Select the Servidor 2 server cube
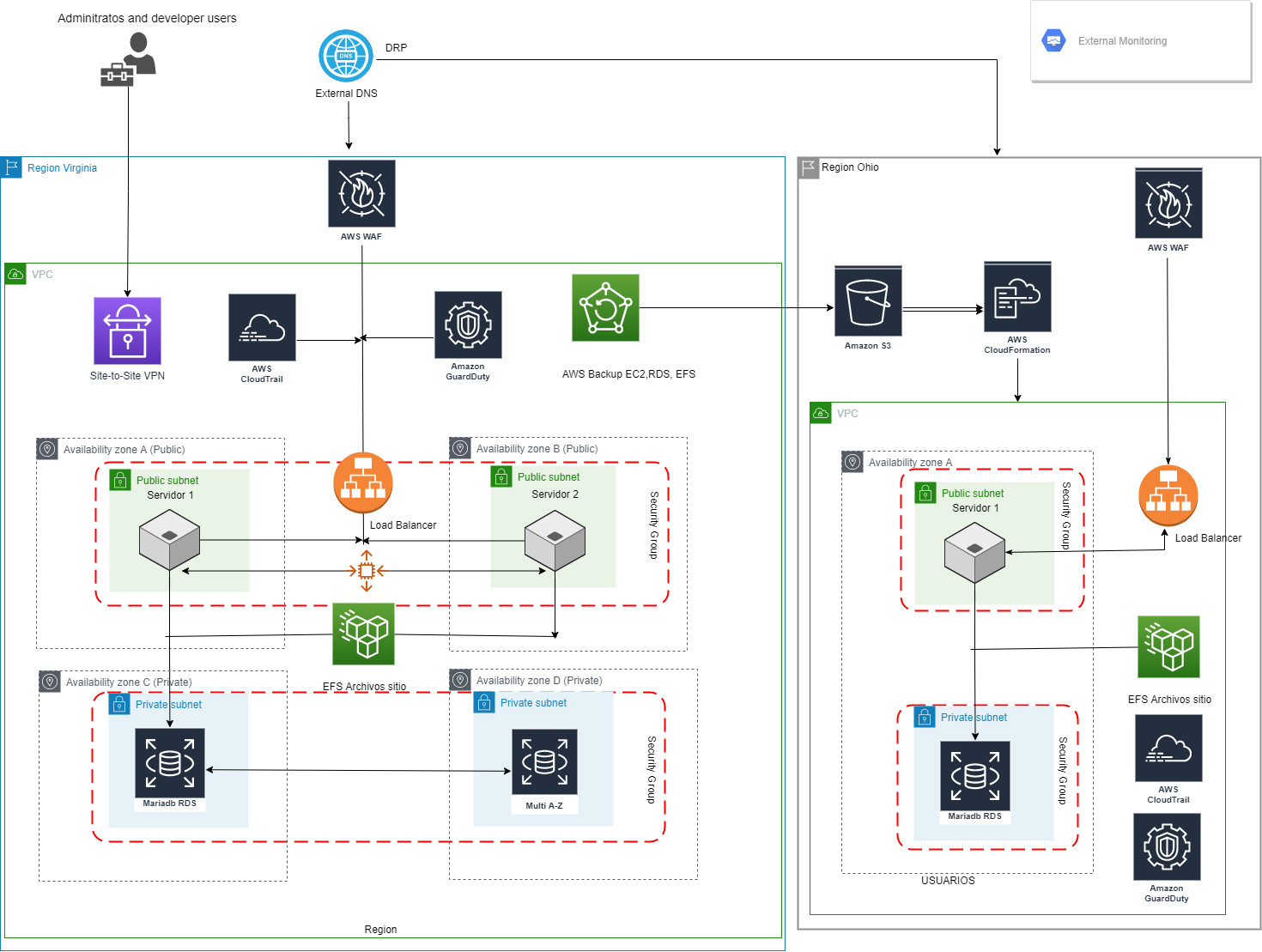Viewport: 1262px width, 952px height. click(x=555, y=540)
